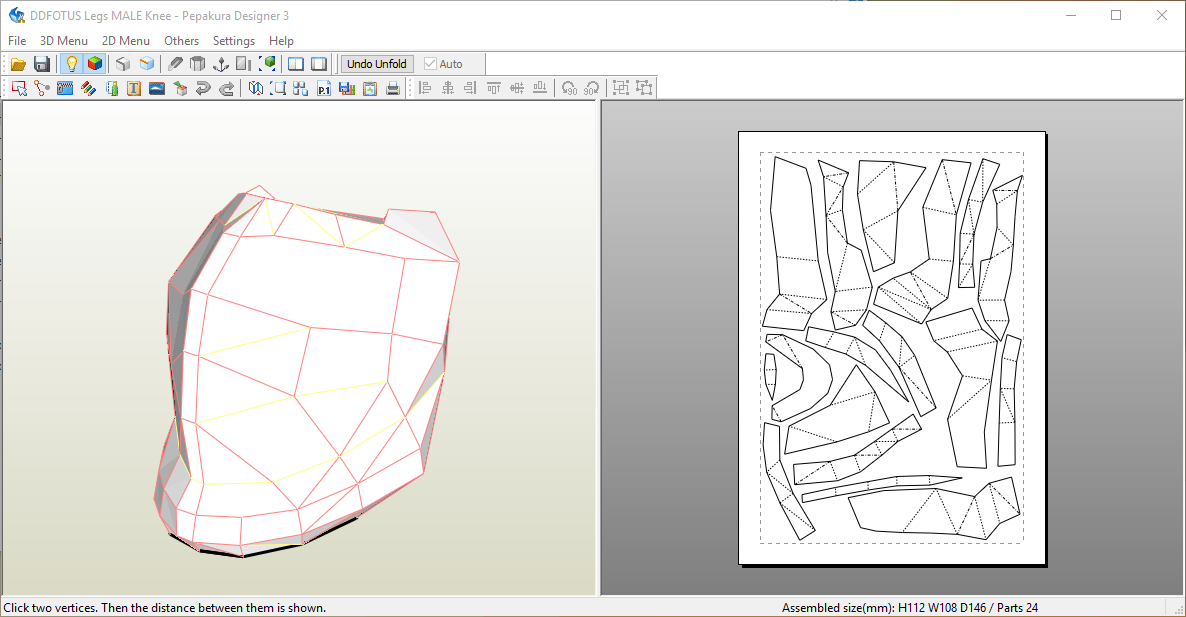
Task: Click align right icon
Action: 470,88
